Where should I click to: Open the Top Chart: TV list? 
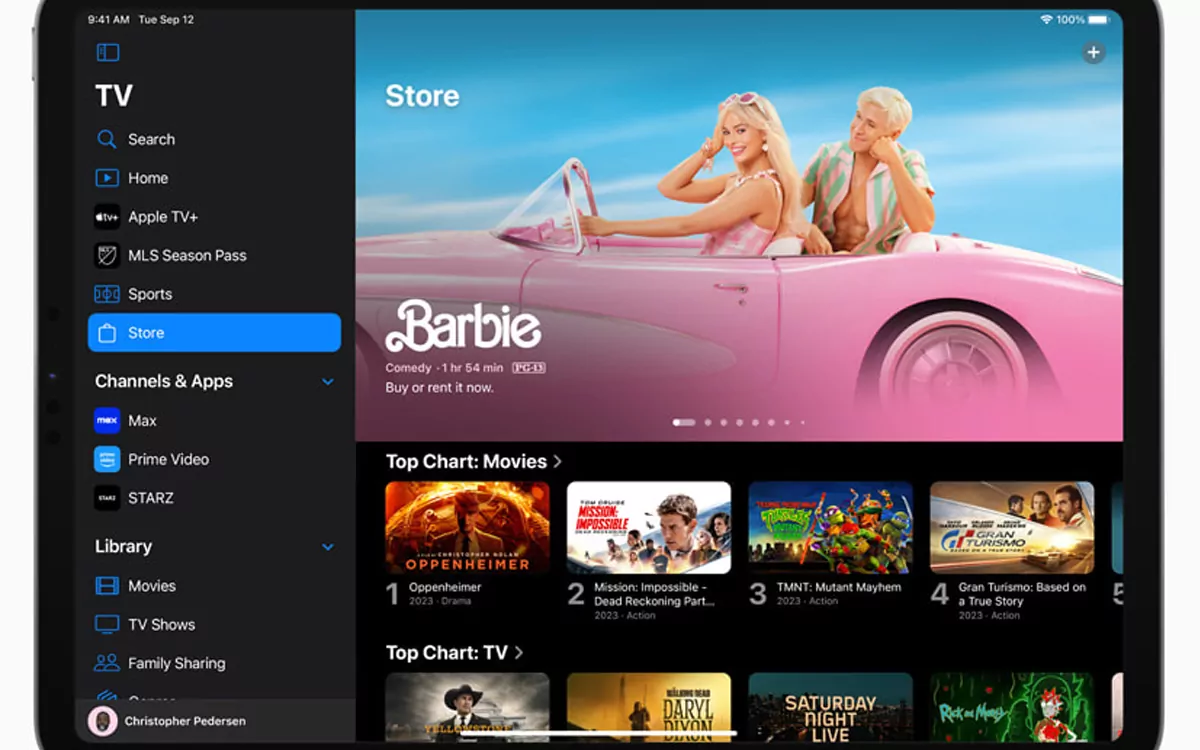(x=455, y=652)
